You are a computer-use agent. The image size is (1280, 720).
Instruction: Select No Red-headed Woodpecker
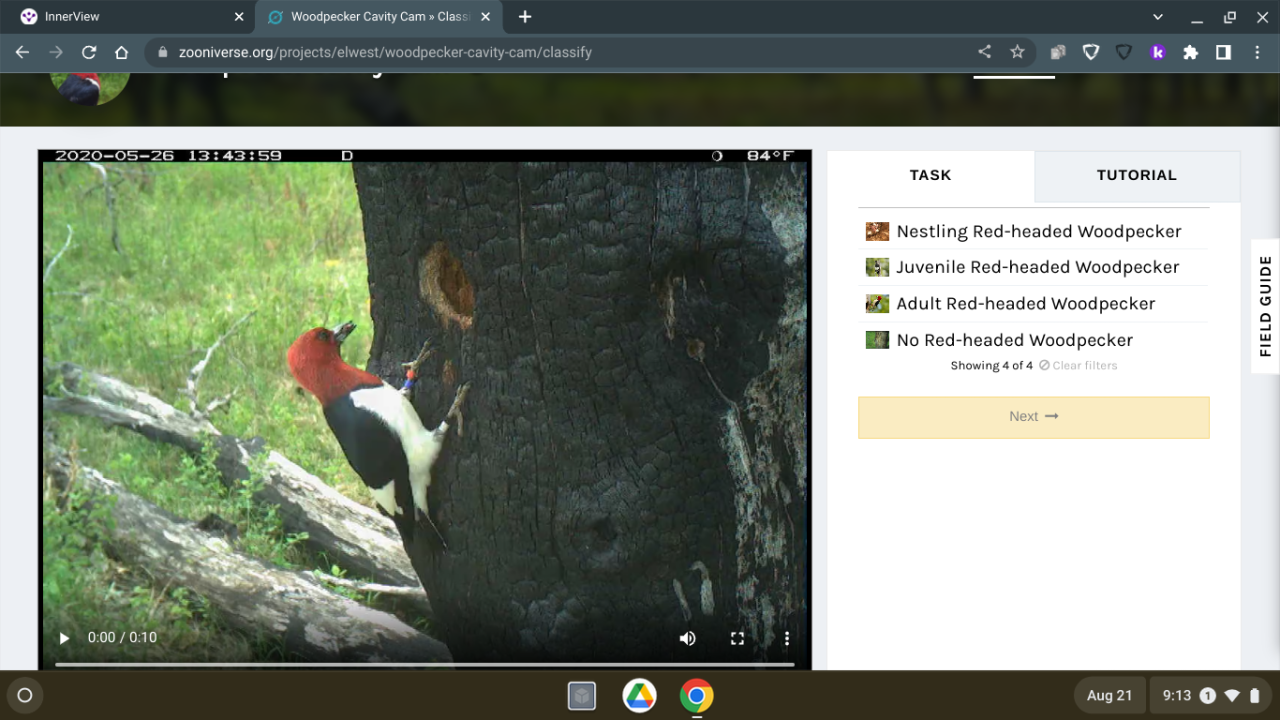1034,340
